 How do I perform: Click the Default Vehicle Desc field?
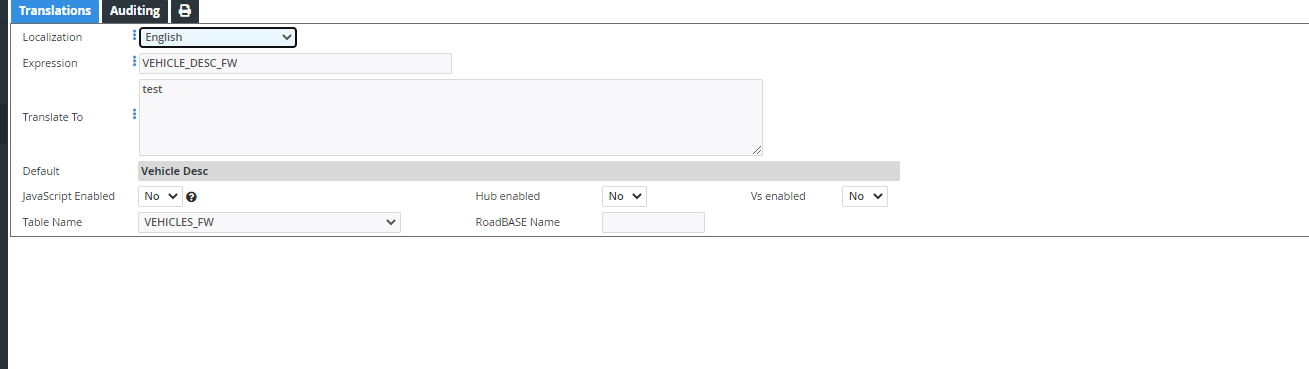coord(519,171)
